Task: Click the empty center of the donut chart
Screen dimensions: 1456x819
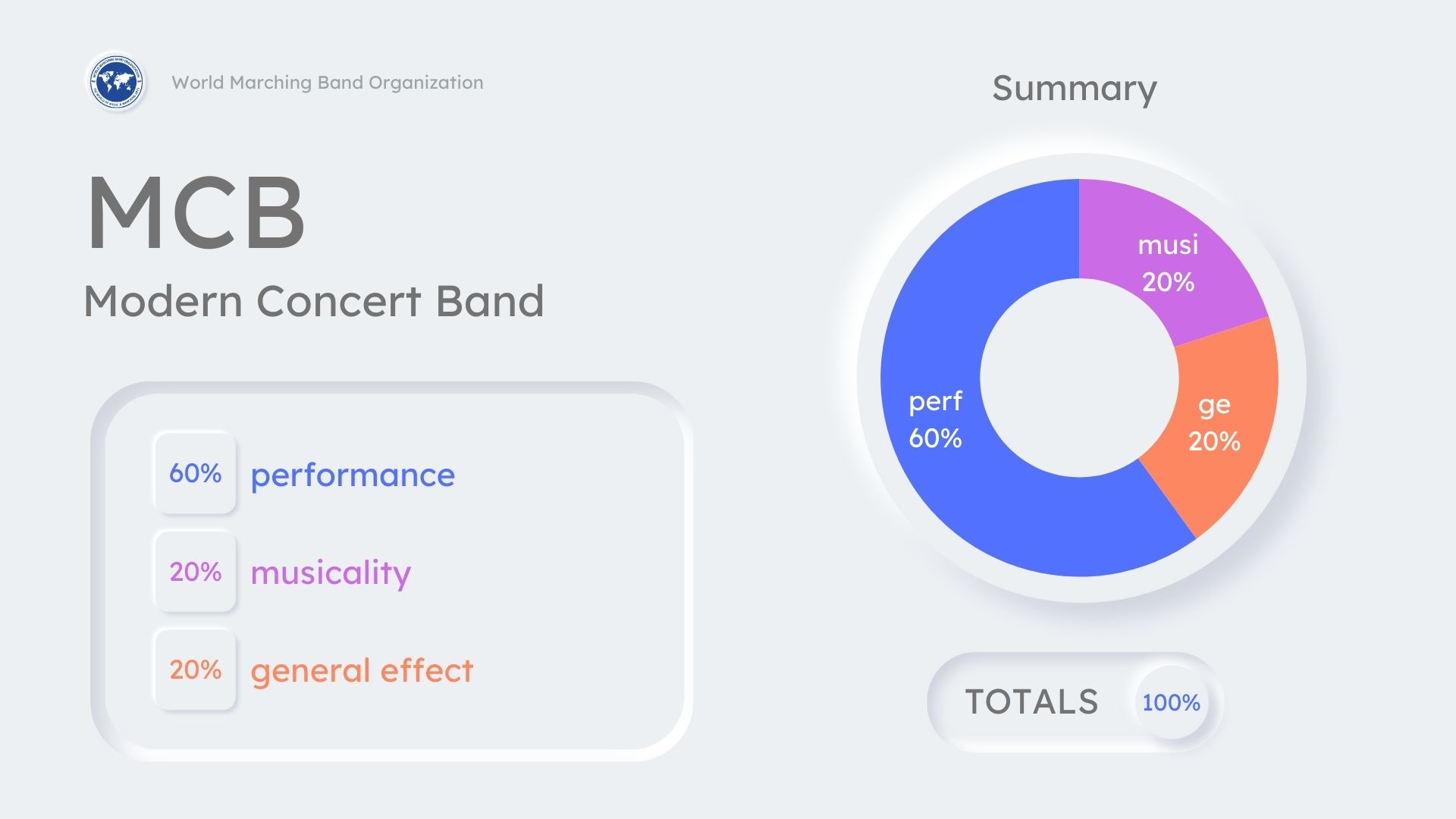Action: 1079,378
